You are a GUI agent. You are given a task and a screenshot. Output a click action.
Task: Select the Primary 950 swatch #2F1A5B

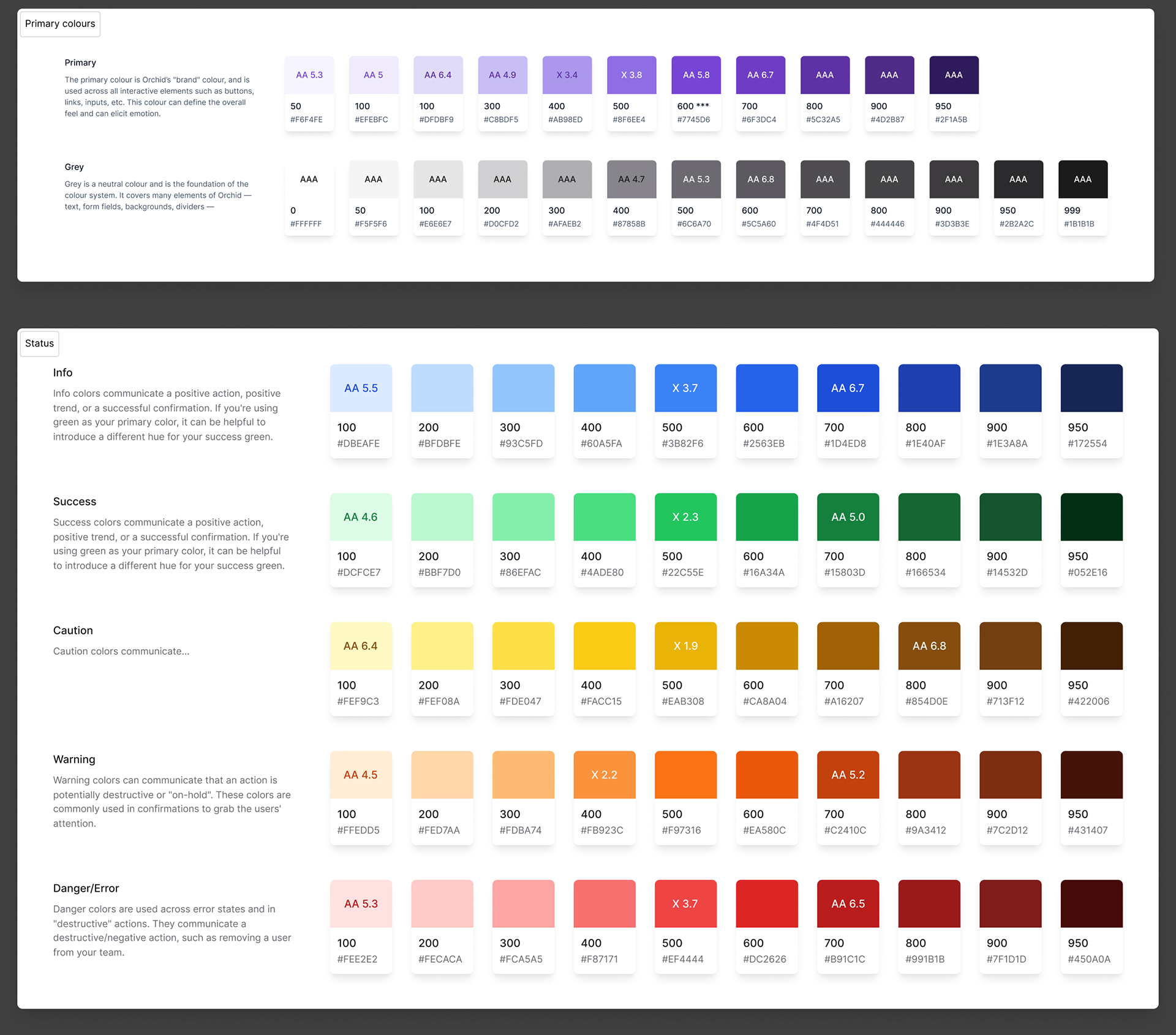pyautogui.click(x=954, y=75)
